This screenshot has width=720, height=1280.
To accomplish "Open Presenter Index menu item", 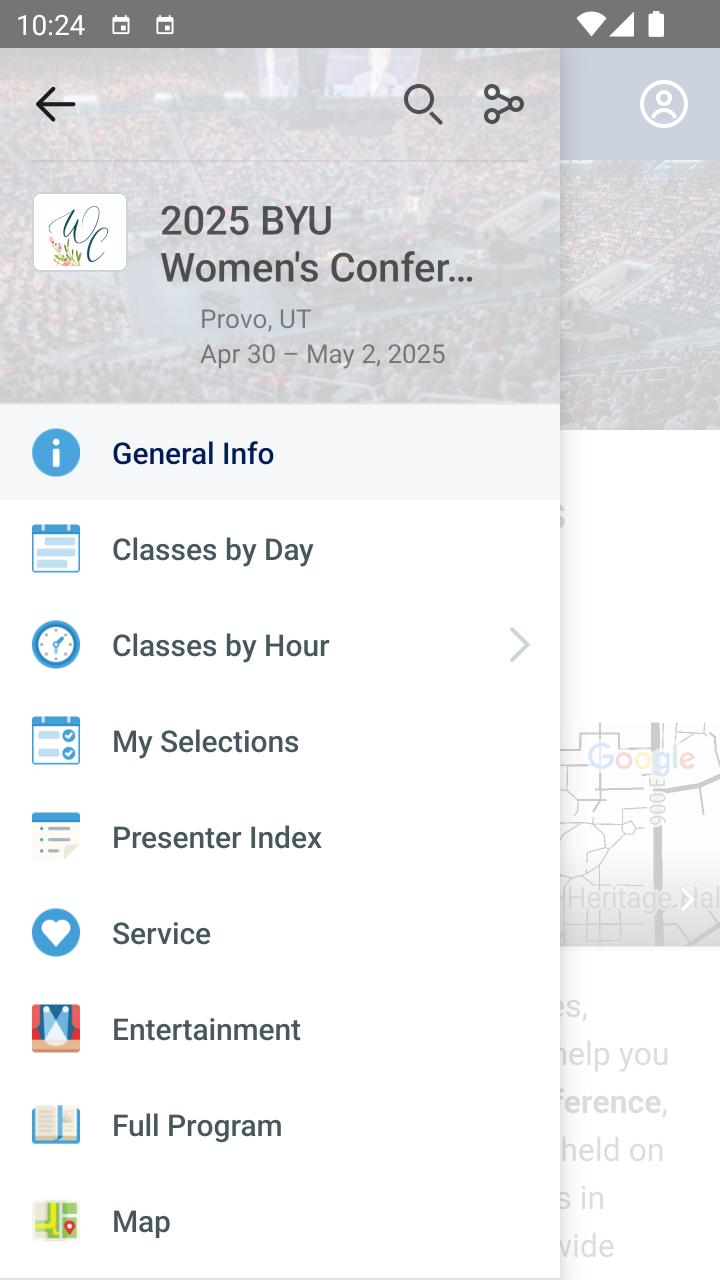I will 280,837.
